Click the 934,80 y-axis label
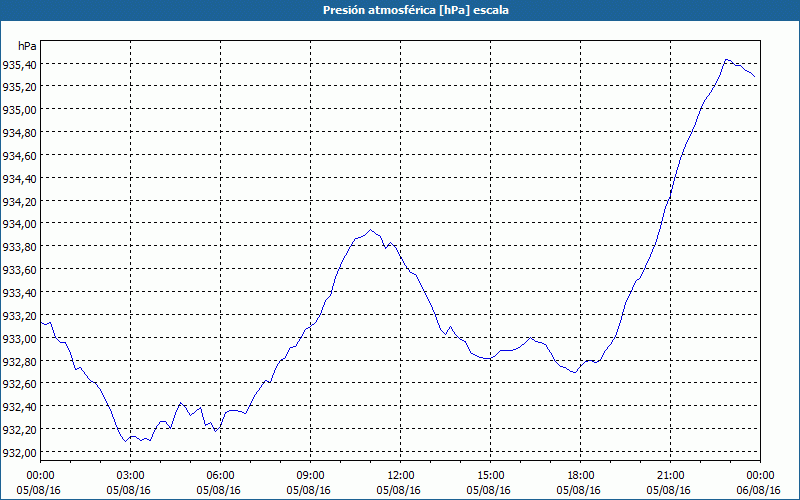The width and height of the screenshot is (800, 500). coord(19,133)
